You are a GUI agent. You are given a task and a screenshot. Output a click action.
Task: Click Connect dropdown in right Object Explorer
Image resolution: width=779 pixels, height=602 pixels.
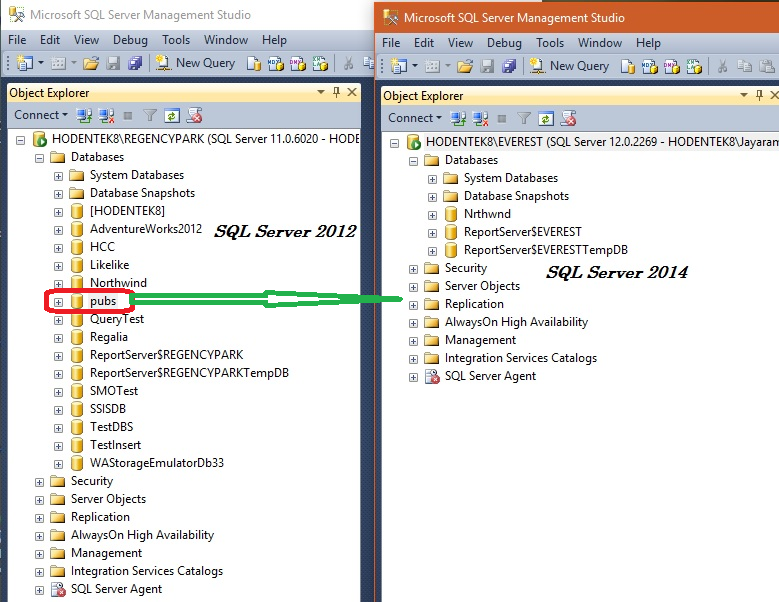click(x=415, y=118)
